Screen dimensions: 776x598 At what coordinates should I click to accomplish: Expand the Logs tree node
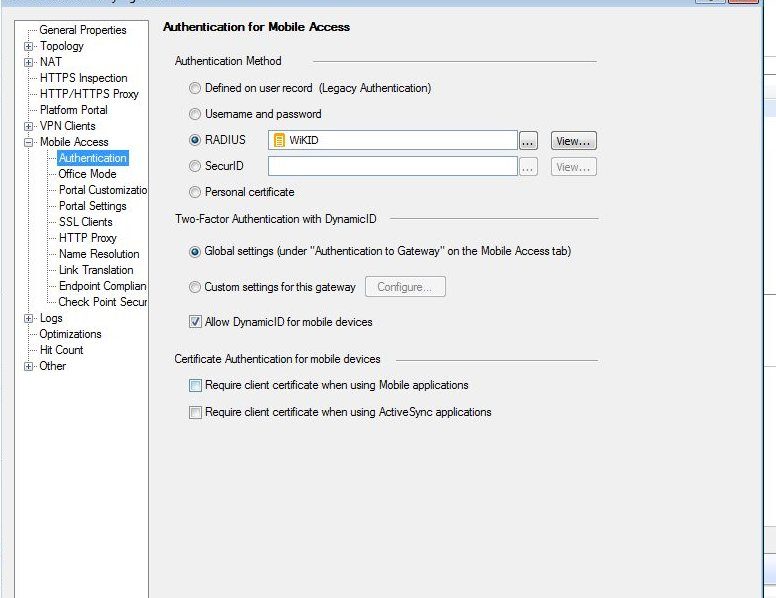tap(29, 318)
